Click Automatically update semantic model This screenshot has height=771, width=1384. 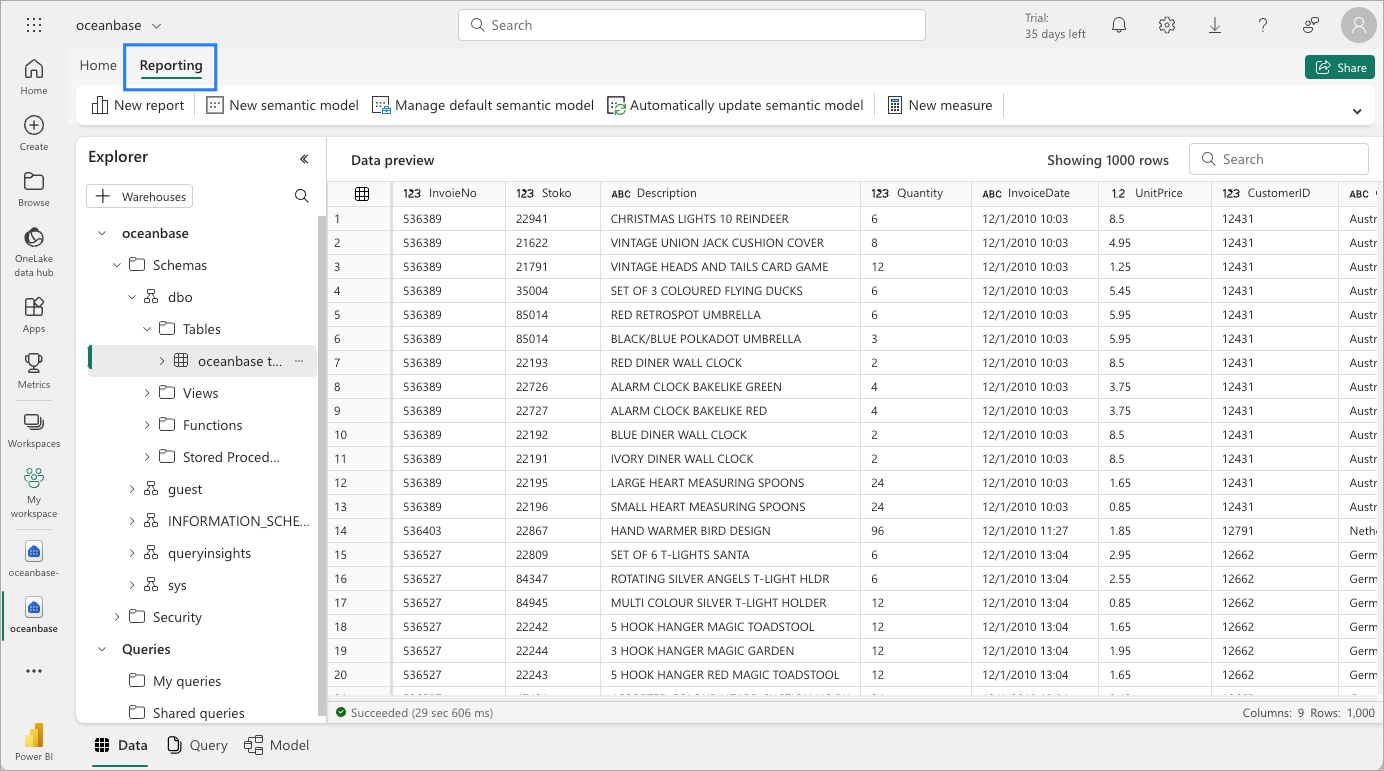(735, 105)
